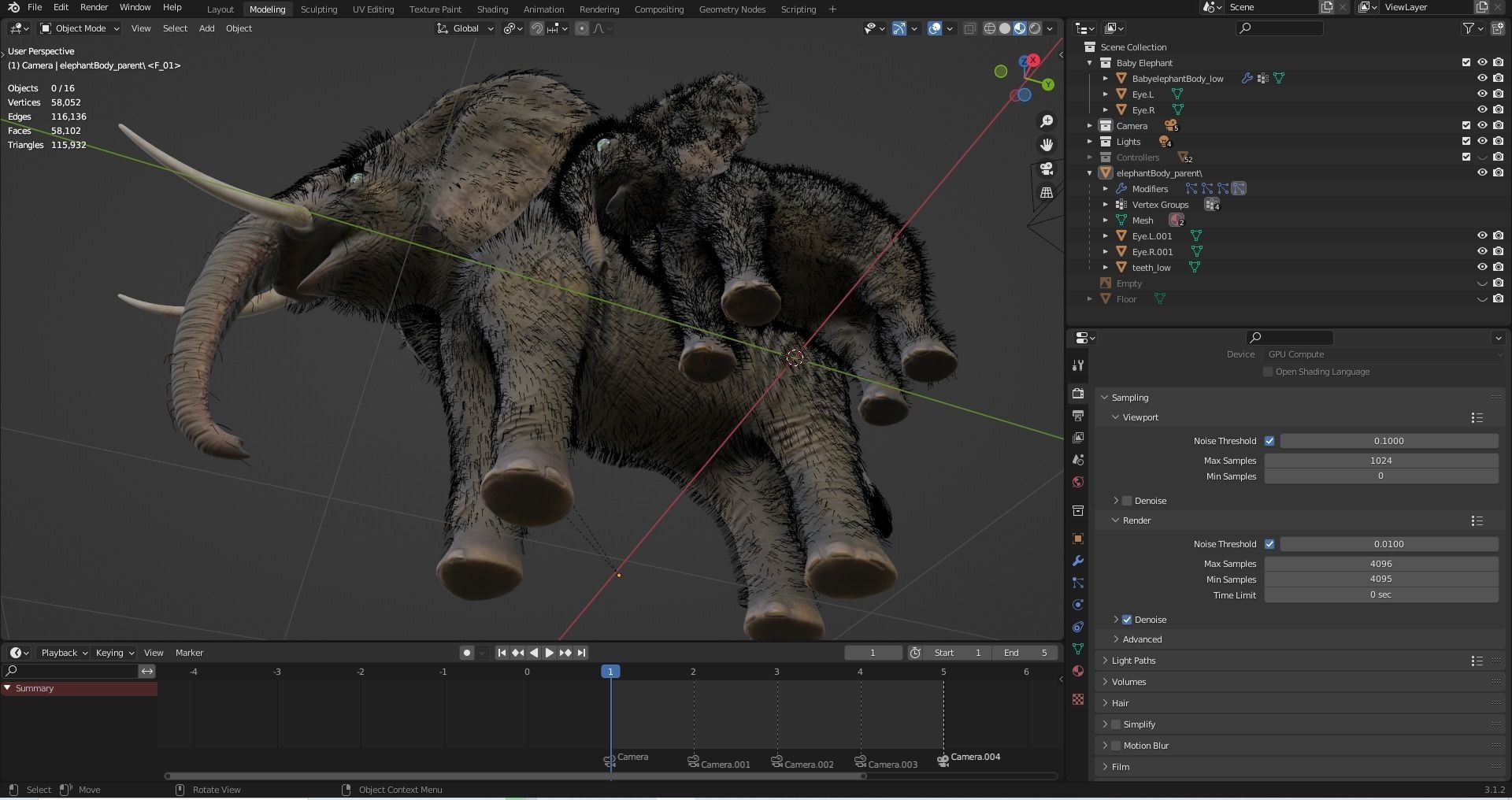The width and height of the screenshot is (1512, 800).
Task: Open the File menu
Action: click(x=35, y=7)
